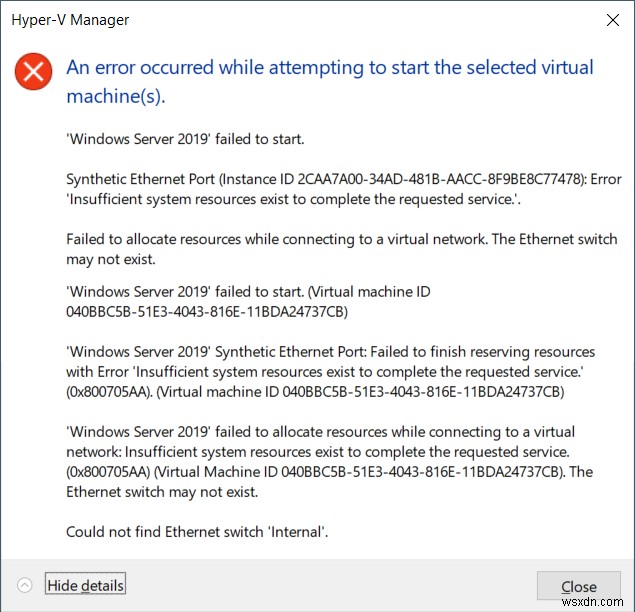635x612 pixels.
Task: Click 'failed to allocate resources while connecting to a virtual' line
Action: tap(320, 432)
